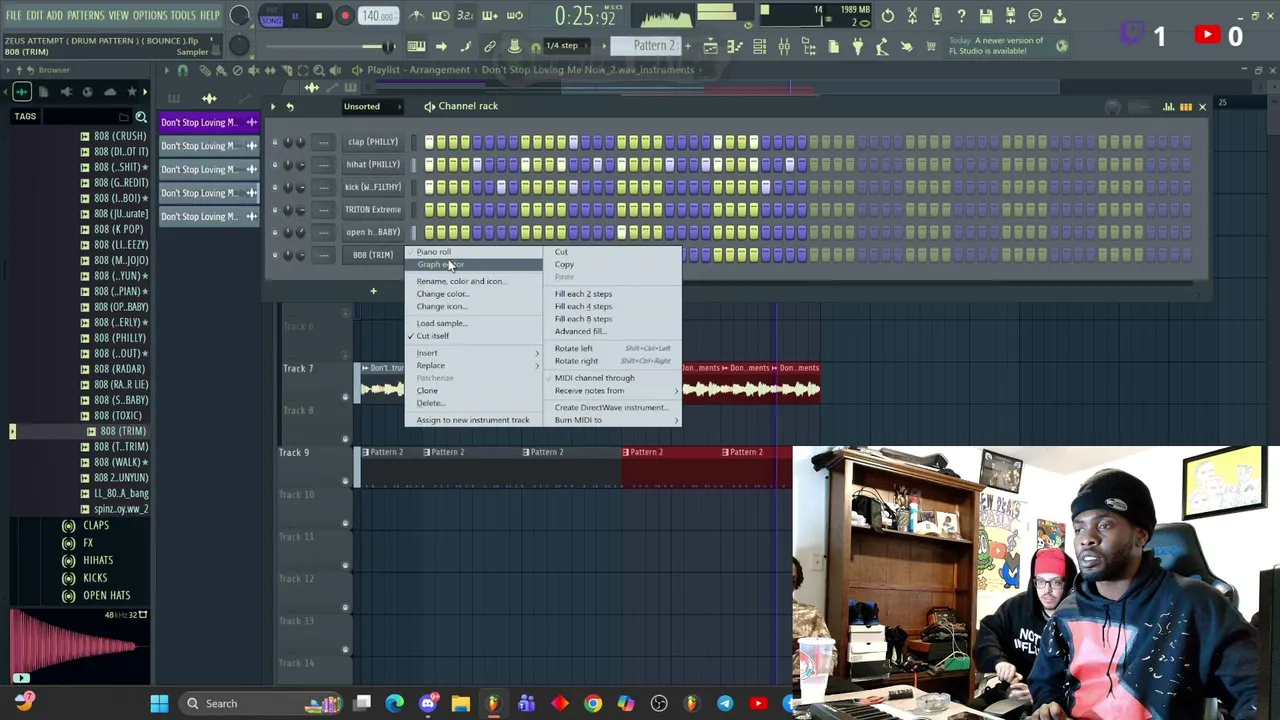The image size is (1280, 720).
Task: Click the master pitch knob
Action: [239, 46]
